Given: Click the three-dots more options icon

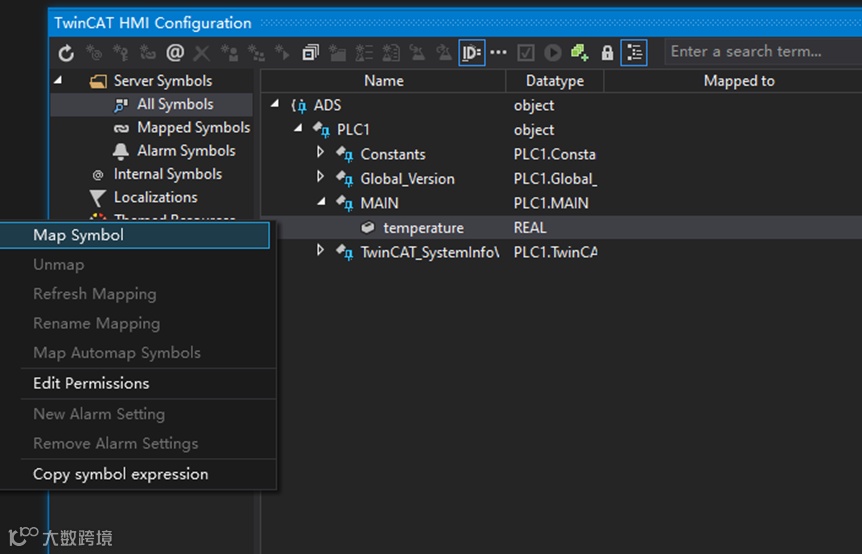Looking at the screenshot, I should (498, 52).
